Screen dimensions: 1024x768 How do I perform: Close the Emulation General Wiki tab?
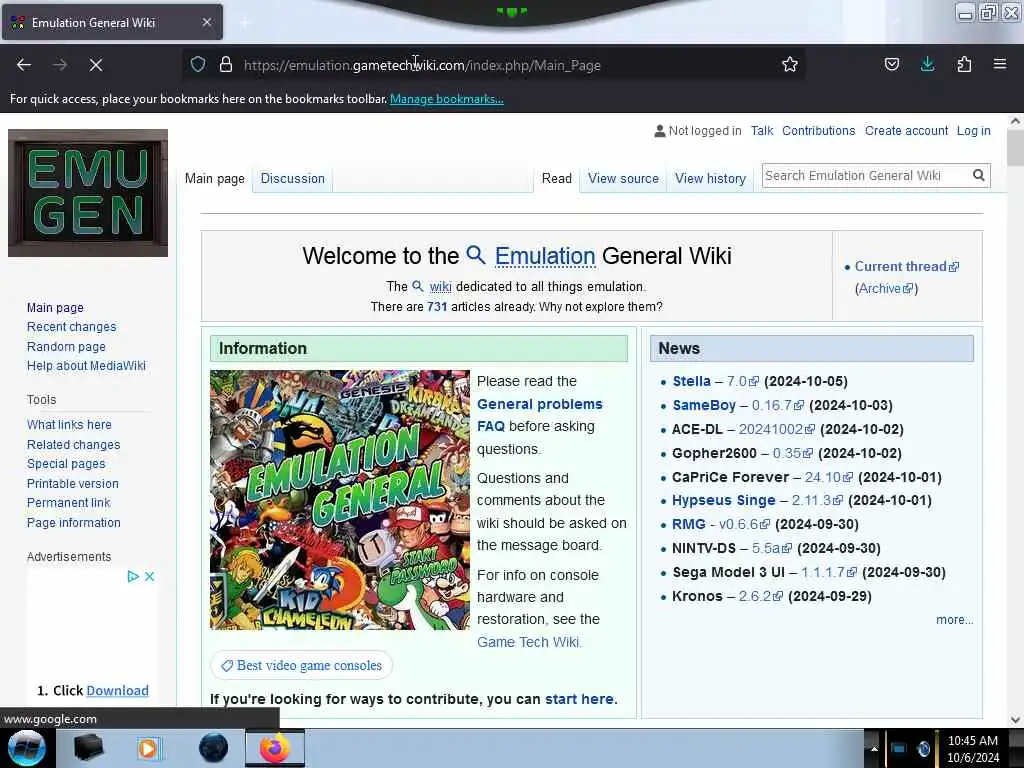pos(207,22)
